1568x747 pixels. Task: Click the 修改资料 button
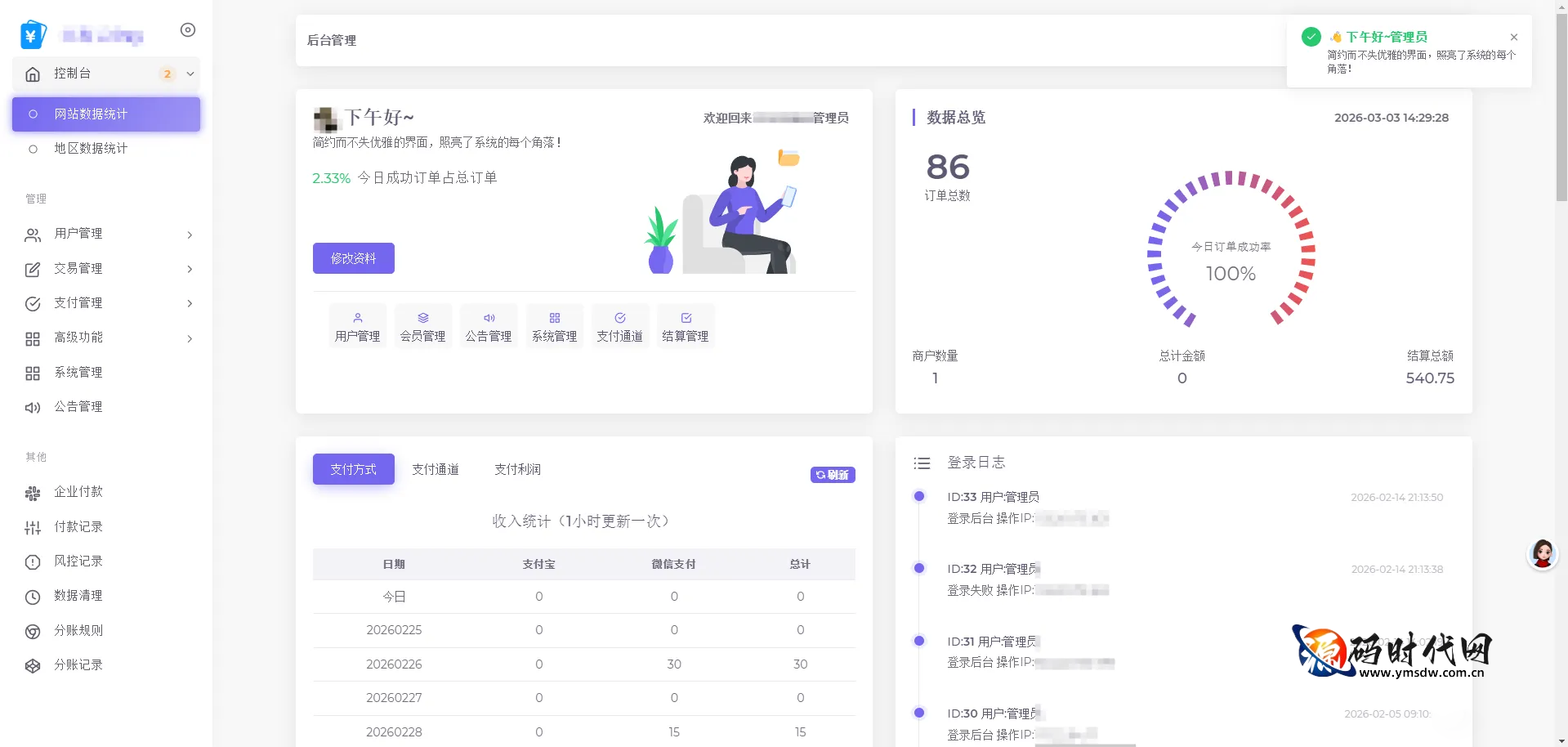click(x=353, y=258)
